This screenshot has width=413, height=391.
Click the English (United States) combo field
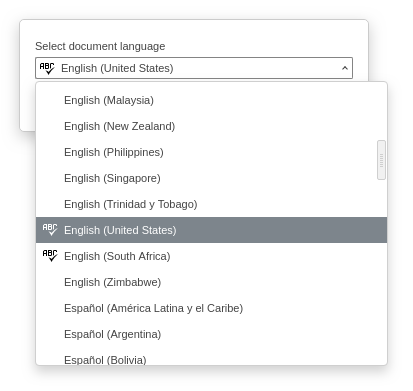194,68
